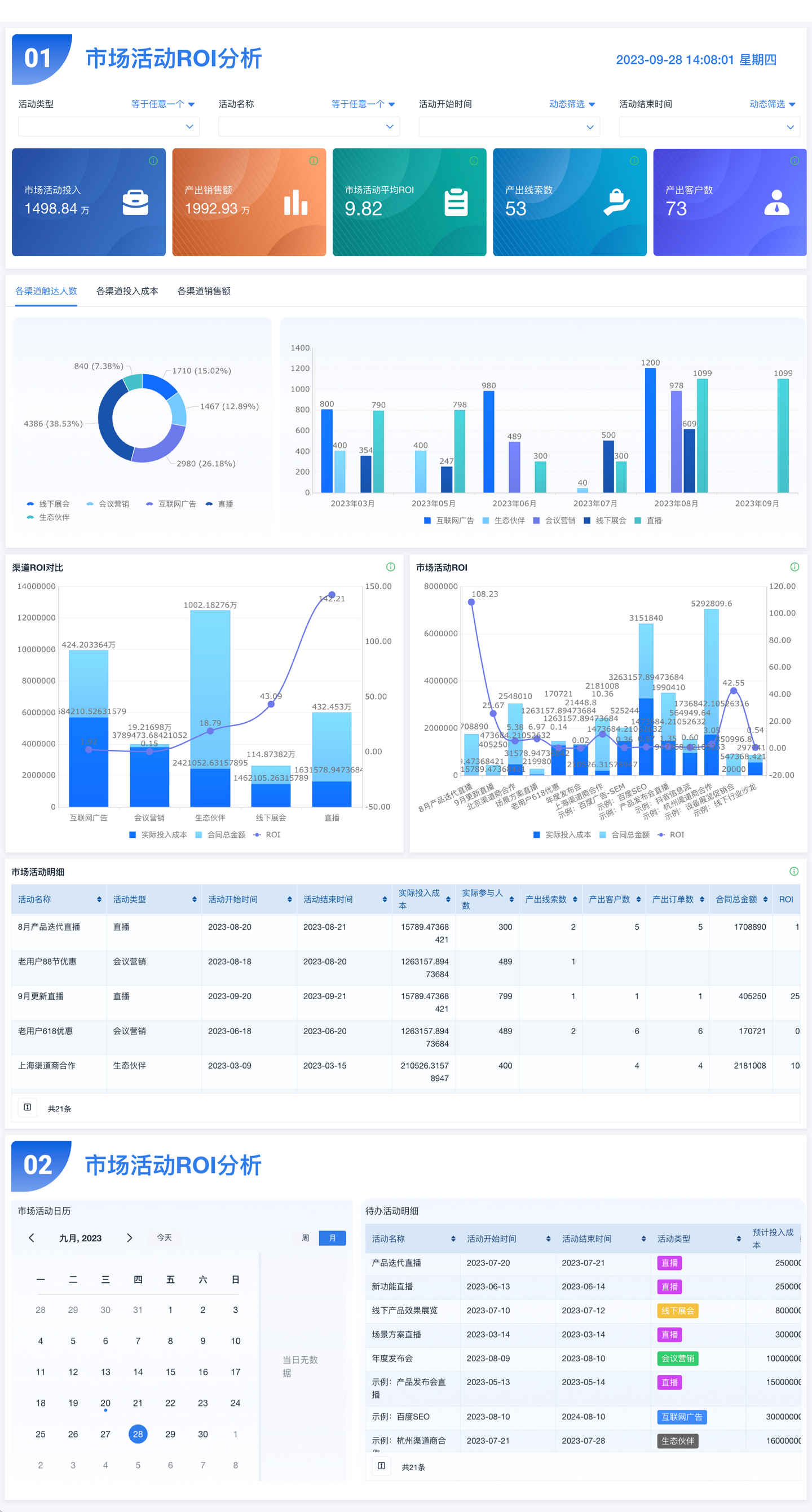The image size is (812, 1512).
Task: Click 今天 button in calendar
Action: pyautogui.click(x=164, y=1238)
